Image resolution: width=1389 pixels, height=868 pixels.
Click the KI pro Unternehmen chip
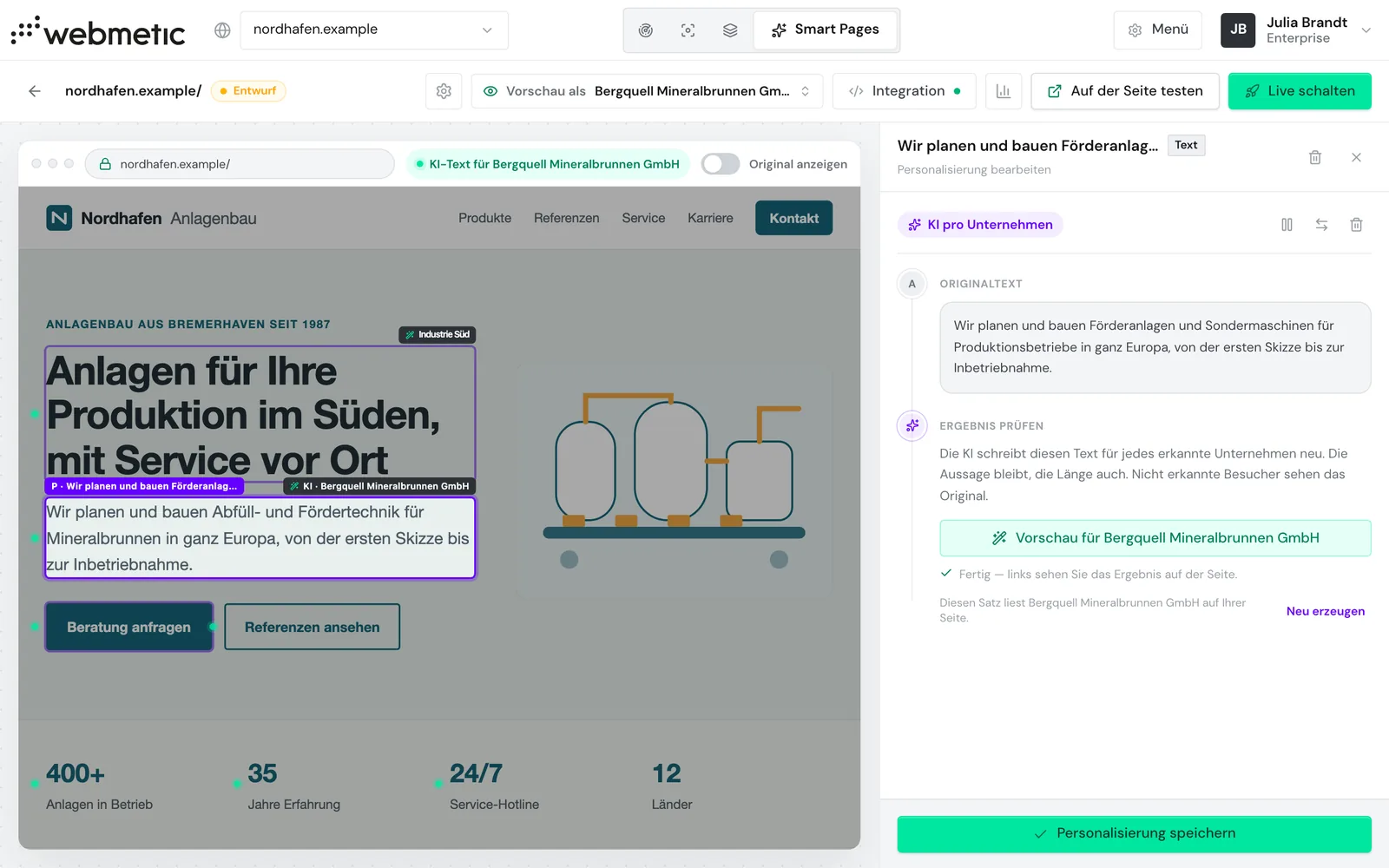pyautogui.click(x=980, y=225)
